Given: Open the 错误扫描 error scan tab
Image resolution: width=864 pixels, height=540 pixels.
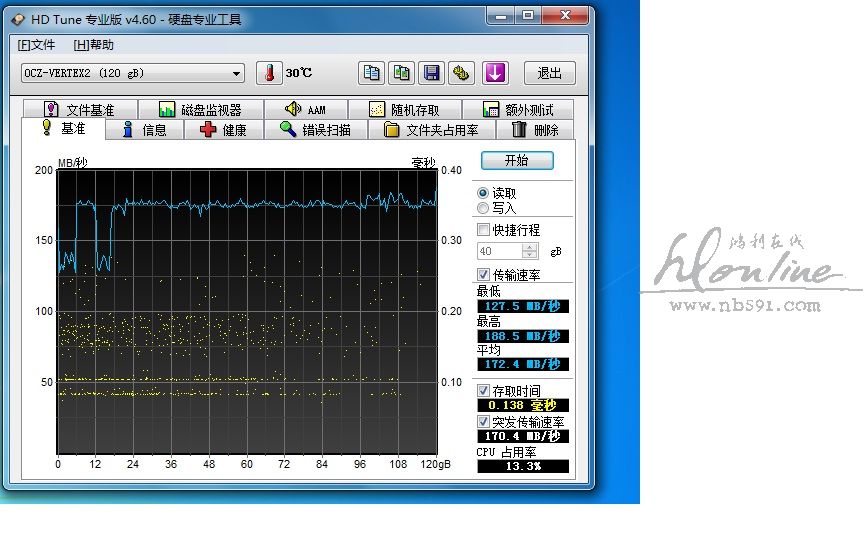Looking at the screenshot, I should pos(315,130).
